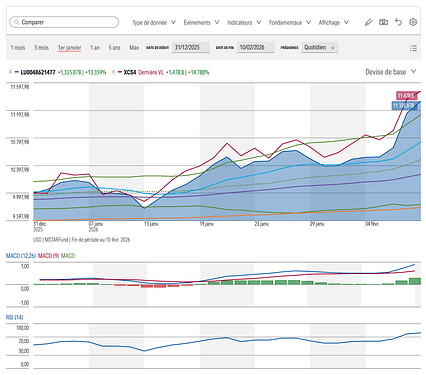Viewport: 426px width, 375px height.
Task: Select the 1er janvier period
Action: pyautogui.click(x=69, y=48)
